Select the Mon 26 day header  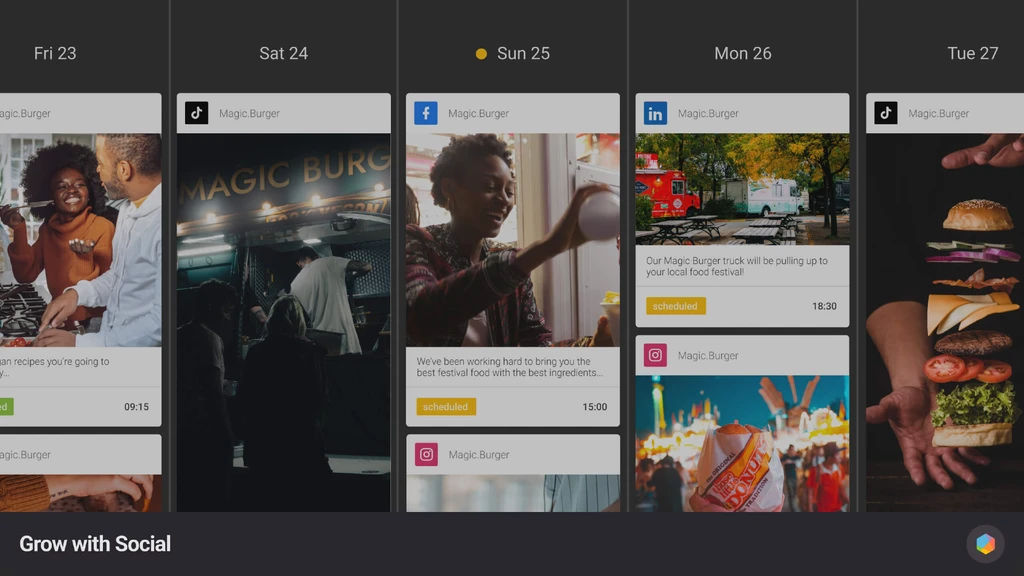742,53
